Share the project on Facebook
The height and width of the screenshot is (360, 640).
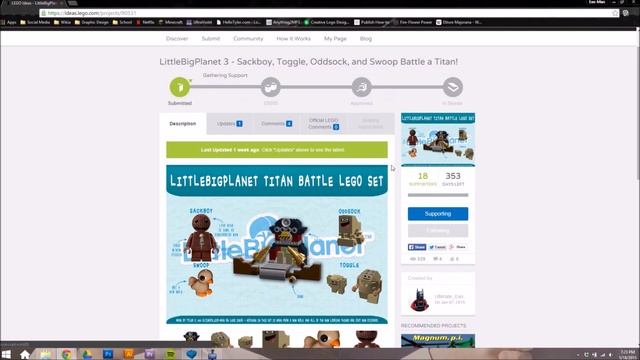pyautogui.click(x=417, y=247)
